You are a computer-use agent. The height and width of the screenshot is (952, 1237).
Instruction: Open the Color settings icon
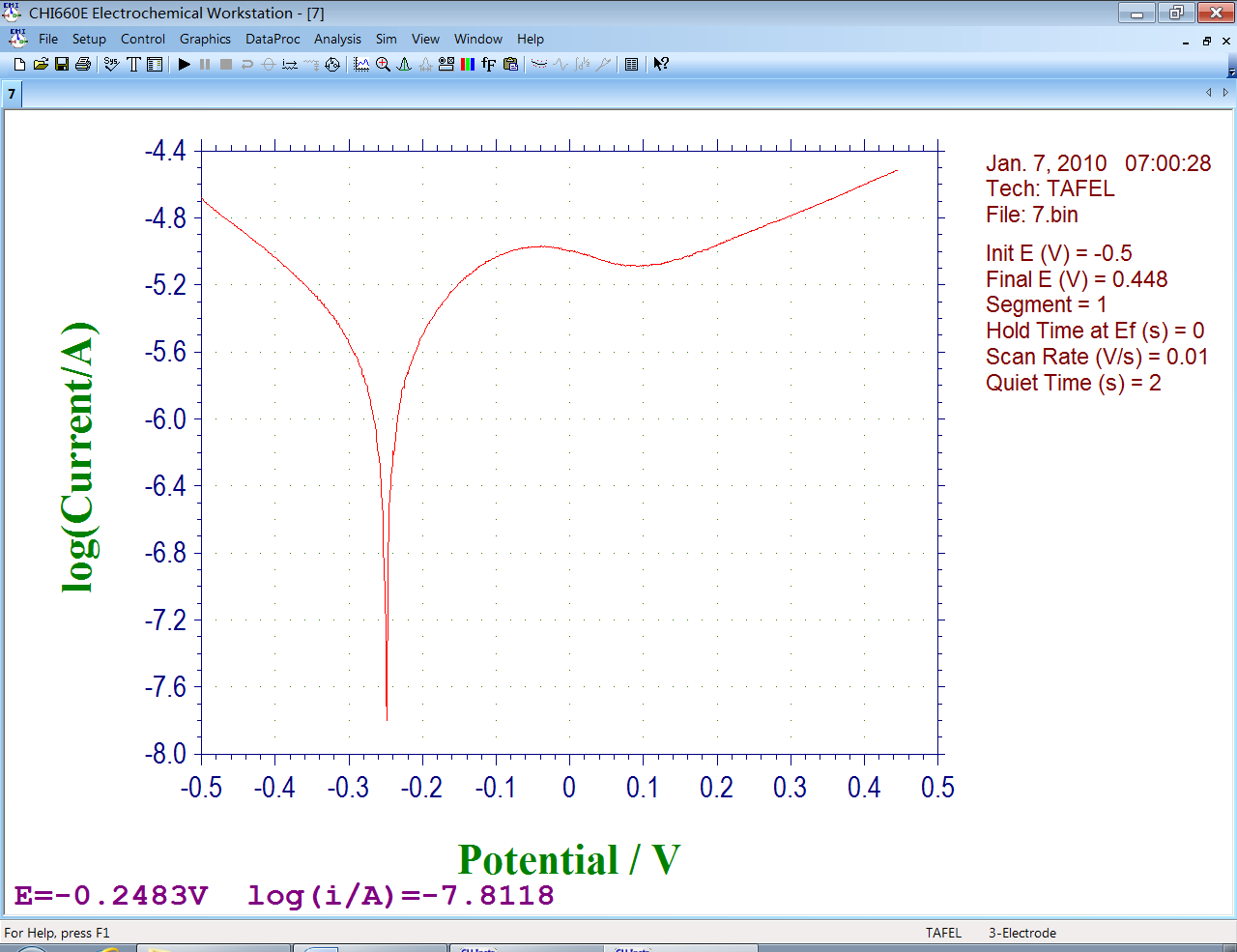(x=468, y=64)
